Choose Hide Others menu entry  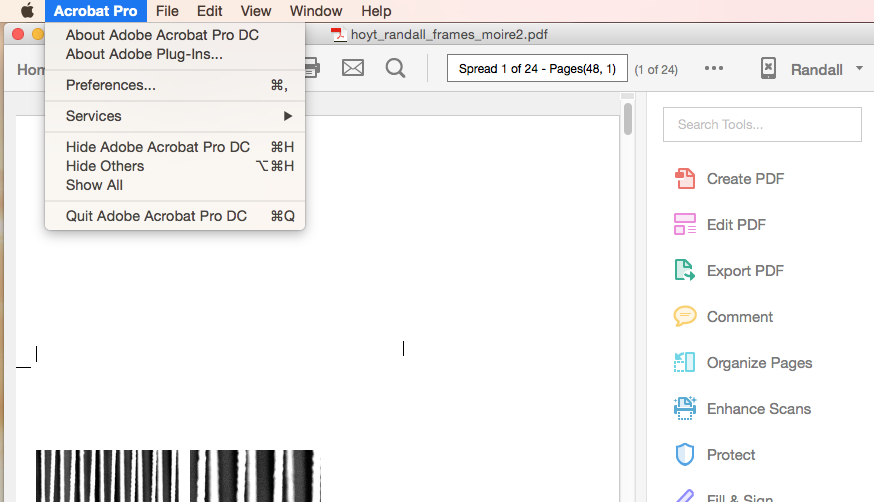coord(175,166)
